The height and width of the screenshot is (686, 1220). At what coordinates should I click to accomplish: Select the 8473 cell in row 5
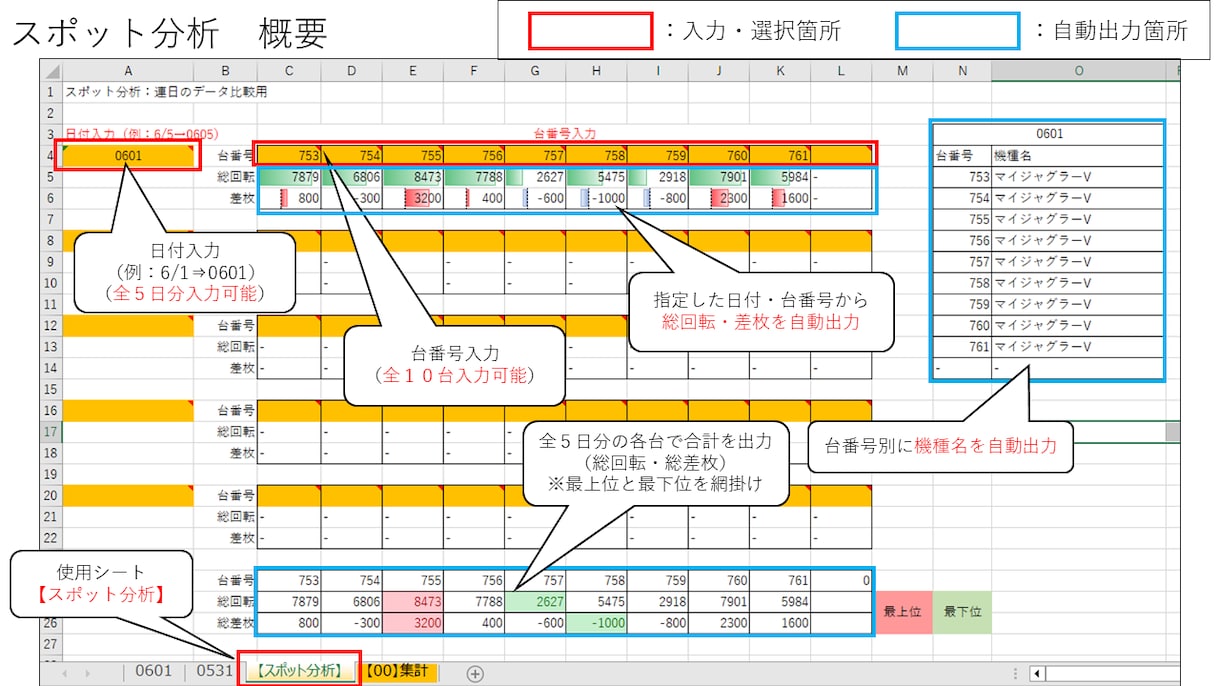point(413,176)
